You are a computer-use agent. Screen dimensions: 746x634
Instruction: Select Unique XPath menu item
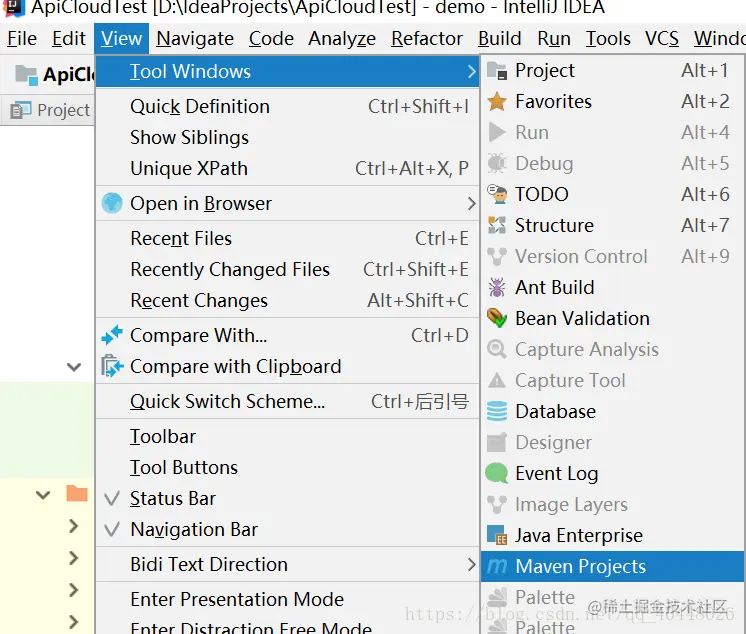click(x=287, y=168)
